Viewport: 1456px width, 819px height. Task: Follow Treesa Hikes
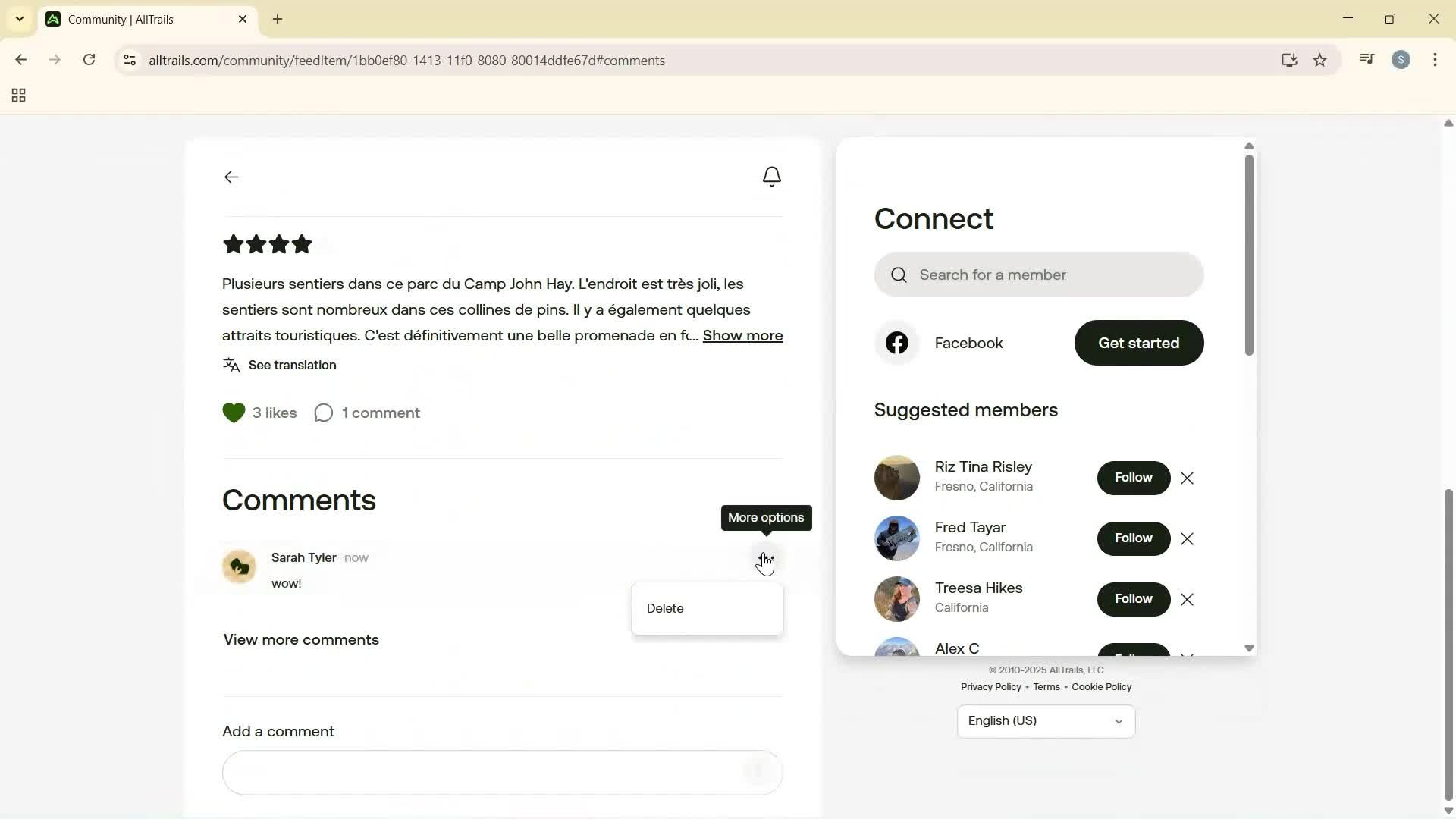point(1133,599)
